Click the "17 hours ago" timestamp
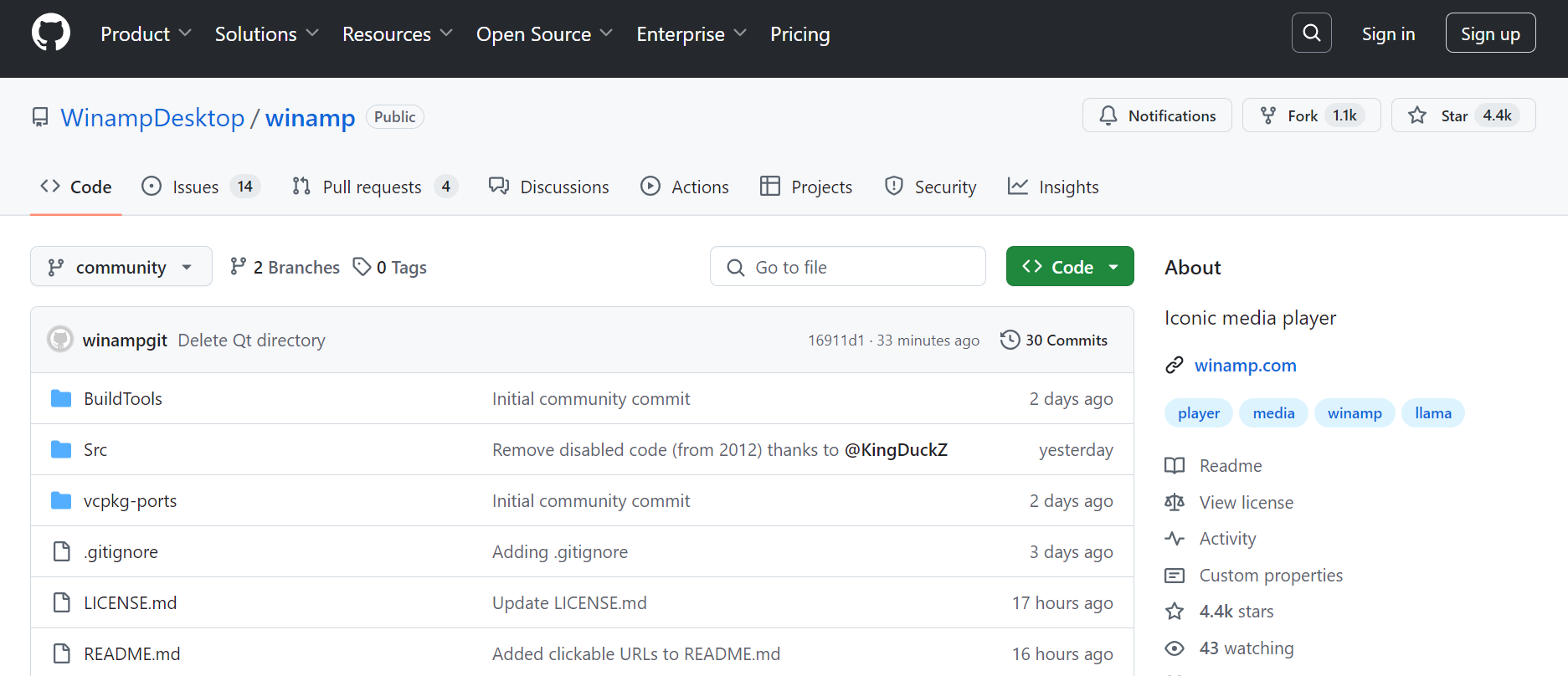Viewport: 1568px width, 676px height. tap(1062, 602)
